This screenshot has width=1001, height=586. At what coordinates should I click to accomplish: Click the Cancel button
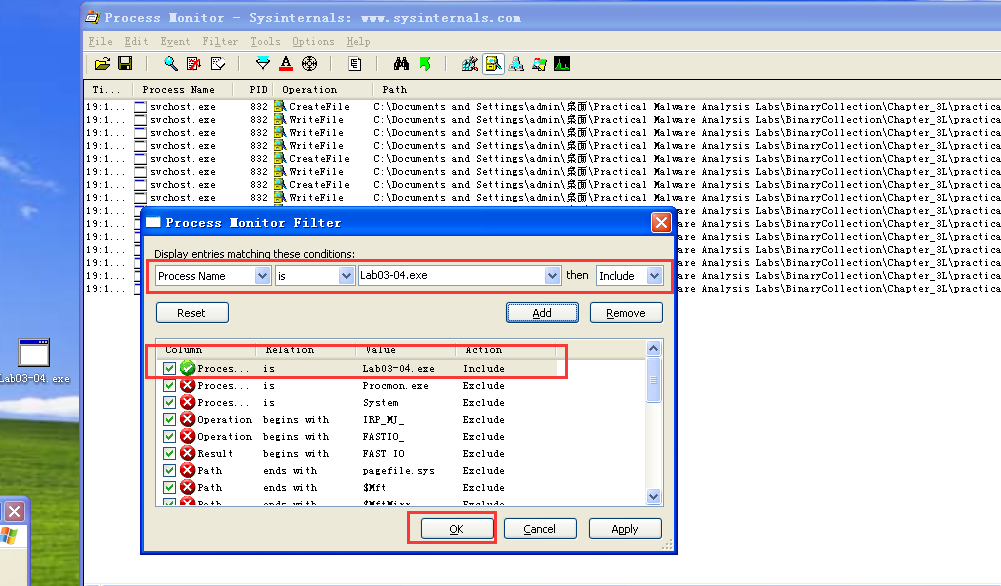[539, 529]
